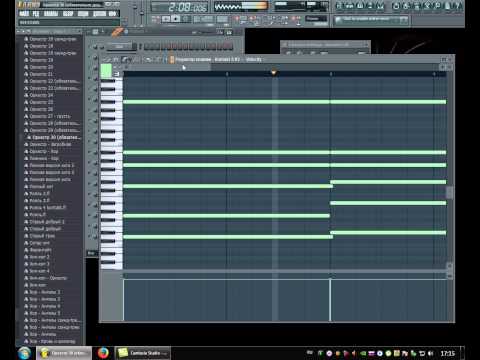The image size is (480, 360).
Task: Select browser item 'Оркестр 26'
Action: coord(41,109)
